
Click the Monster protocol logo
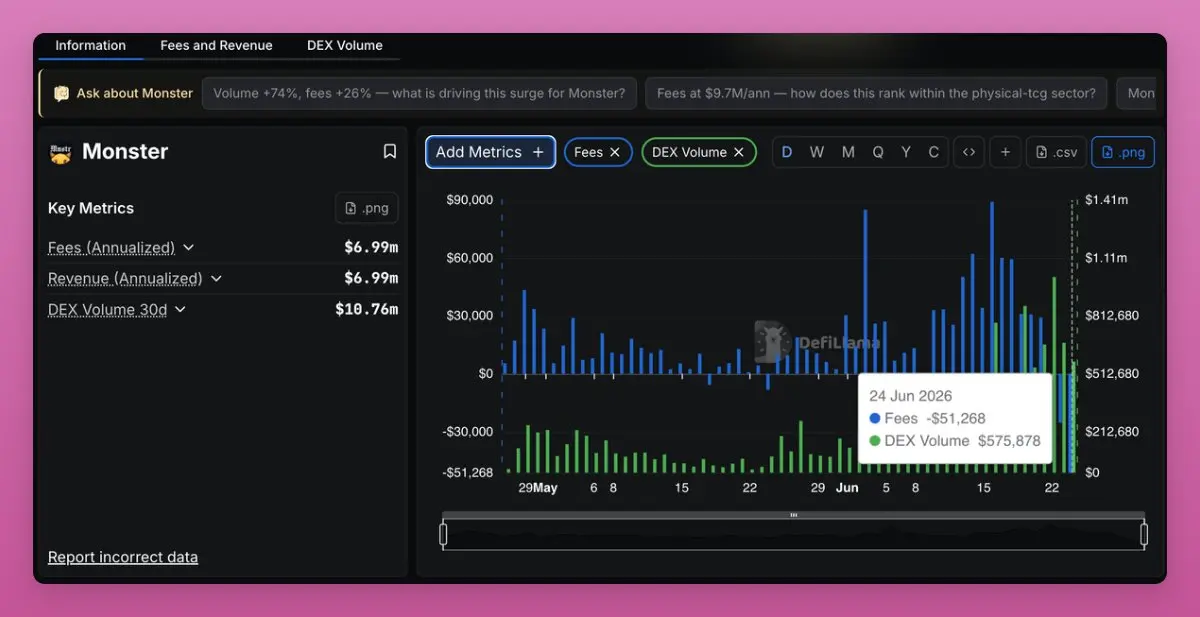[60, 152]
